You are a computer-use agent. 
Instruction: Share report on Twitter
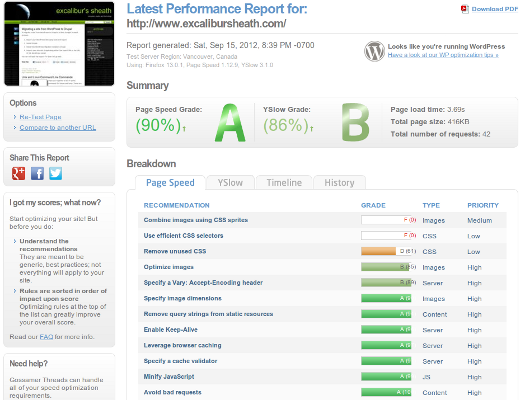click(x=56, y=173)
